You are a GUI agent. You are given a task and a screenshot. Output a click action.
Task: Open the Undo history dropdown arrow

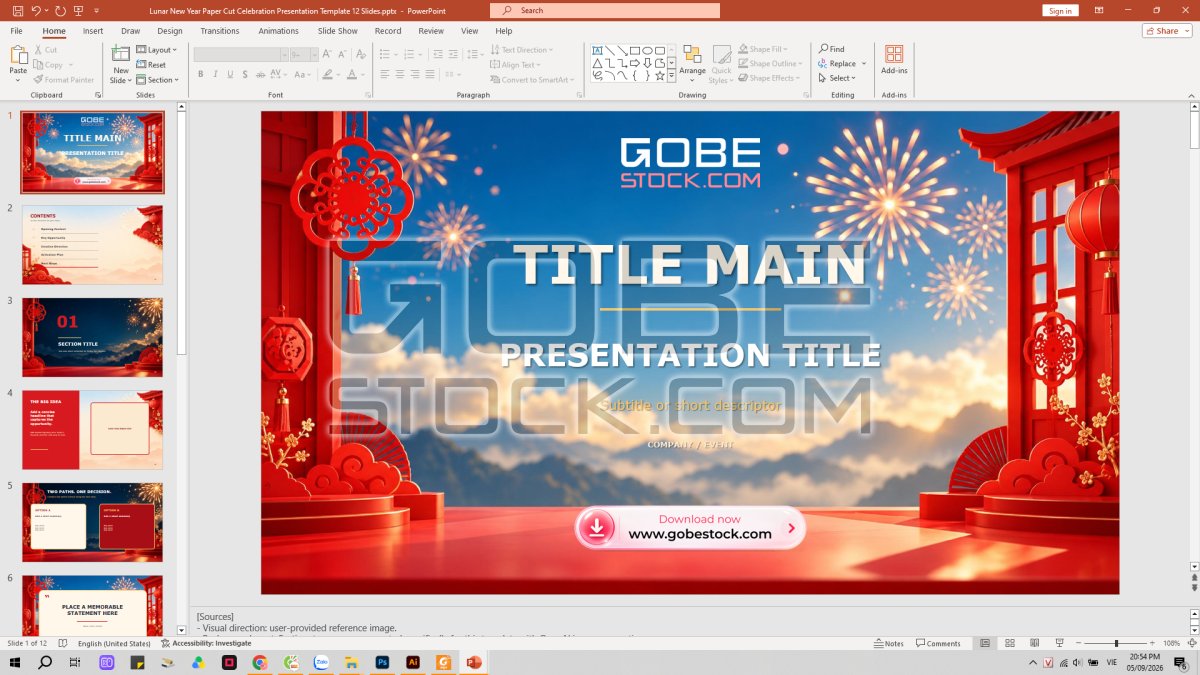pyautogui.click(x=46, y=10)
